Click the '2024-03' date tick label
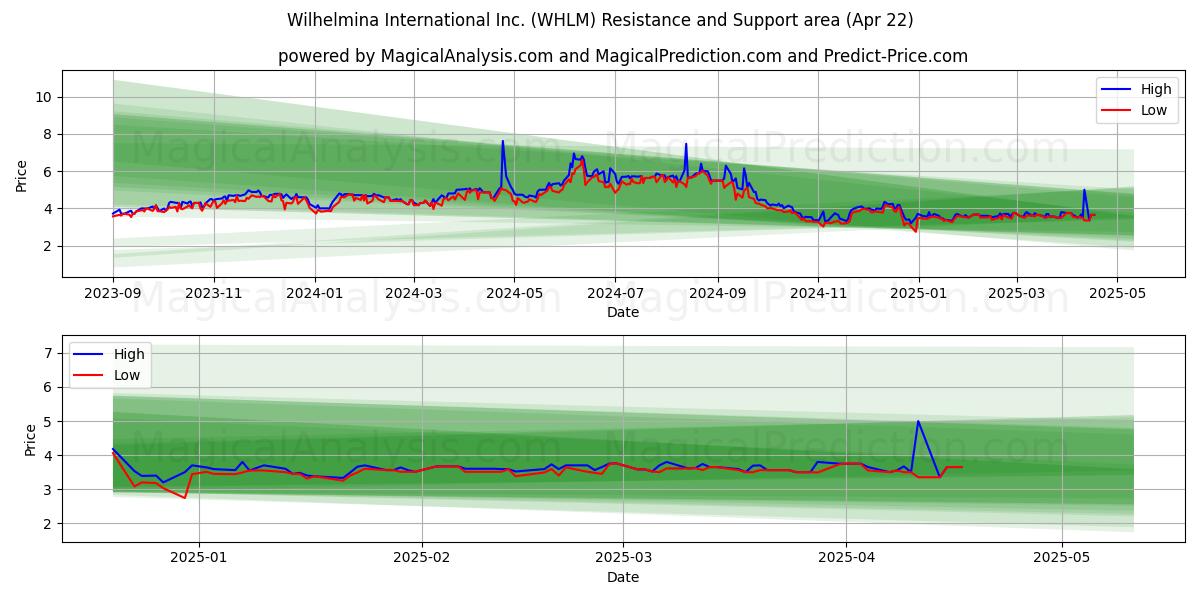 coord(414,294)
